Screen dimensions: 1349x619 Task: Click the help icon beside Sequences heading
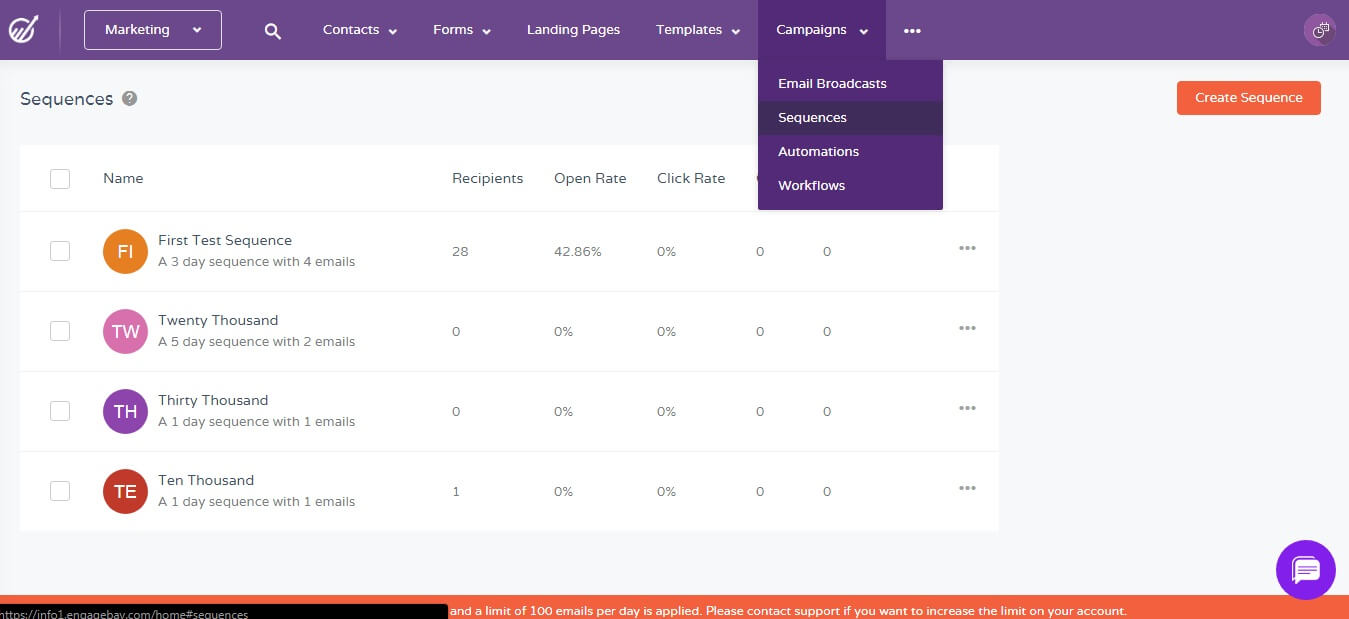tap(129, 99)
